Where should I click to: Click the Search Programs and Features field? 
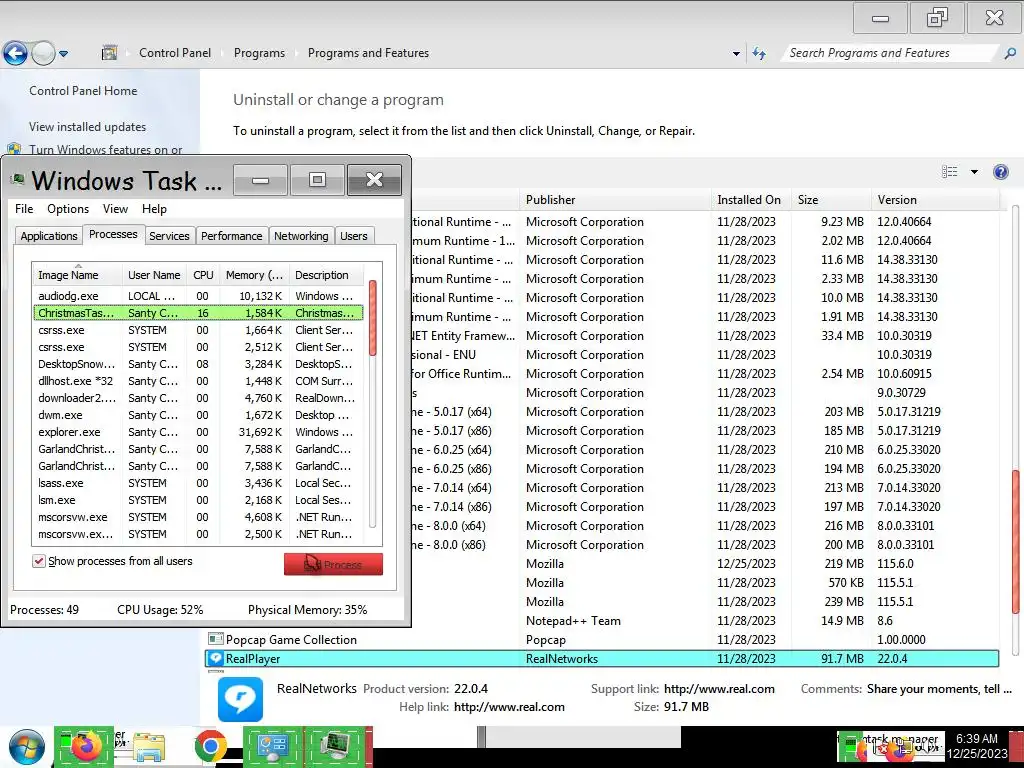pyautogui.click(x=889, y=53)
